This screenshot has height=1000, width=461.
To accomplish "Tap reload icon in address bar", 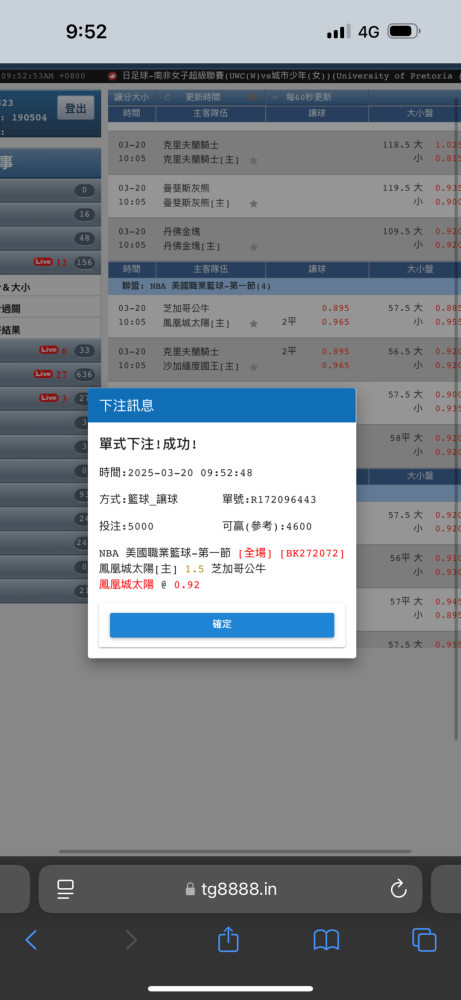I will 399,889.
